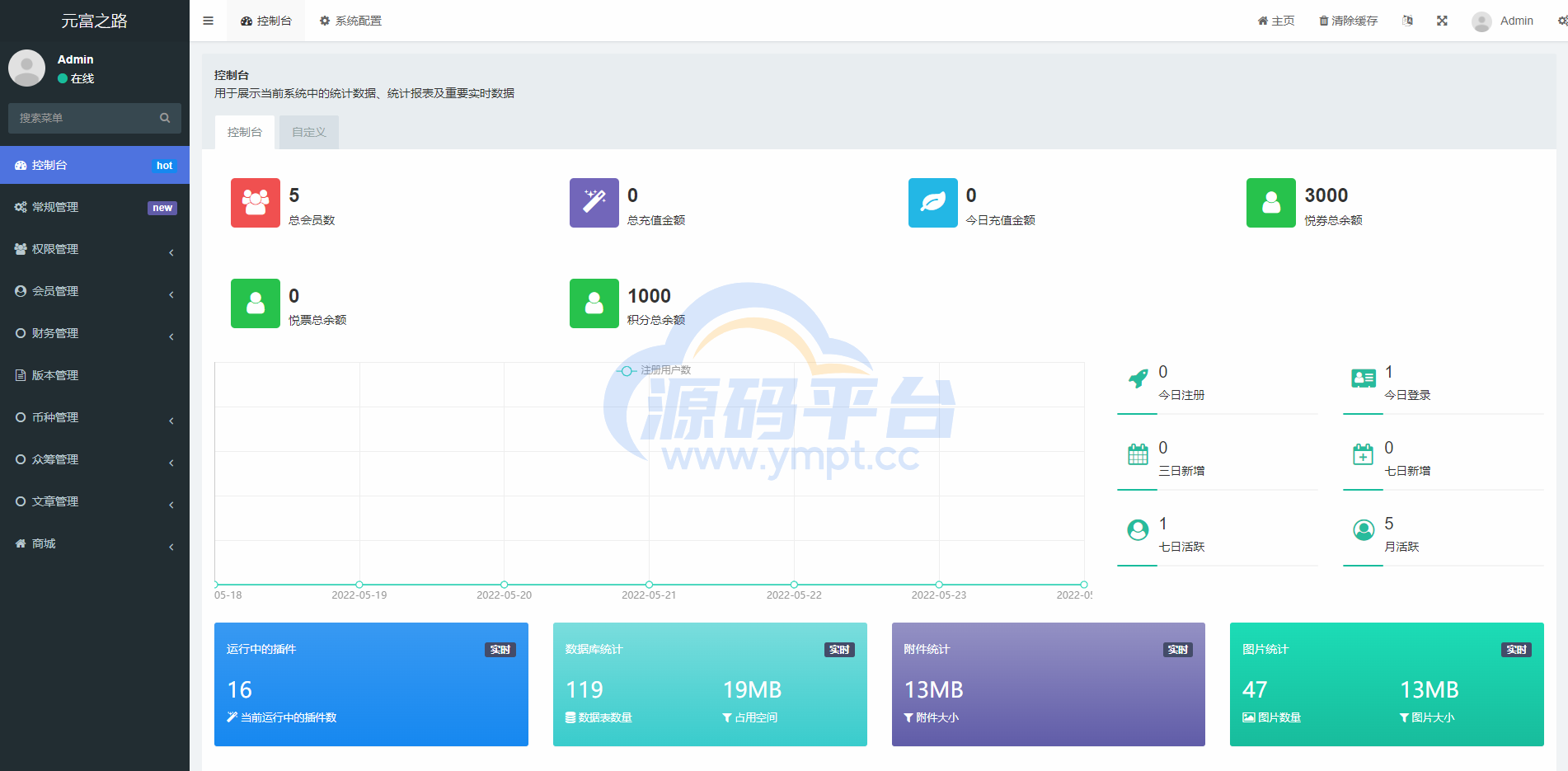The image size is (1568, 771).
Task: Click 实时 badge on 附件统计 card
Action: (1178, 650)
